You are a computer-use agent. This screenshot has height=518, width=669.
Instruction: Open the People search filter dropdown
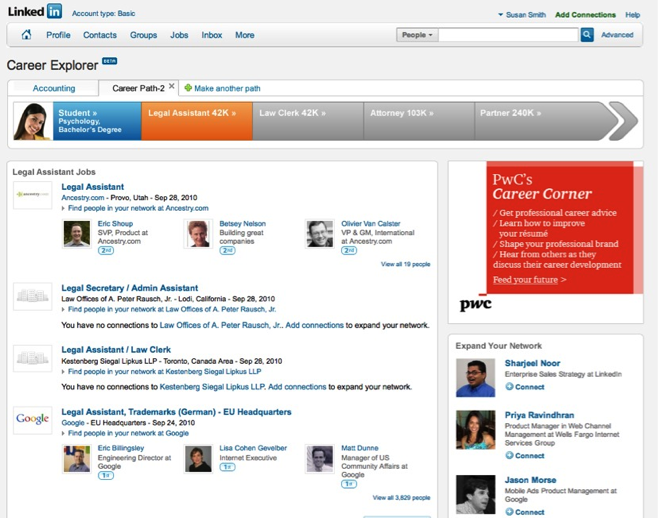(417, 35)
